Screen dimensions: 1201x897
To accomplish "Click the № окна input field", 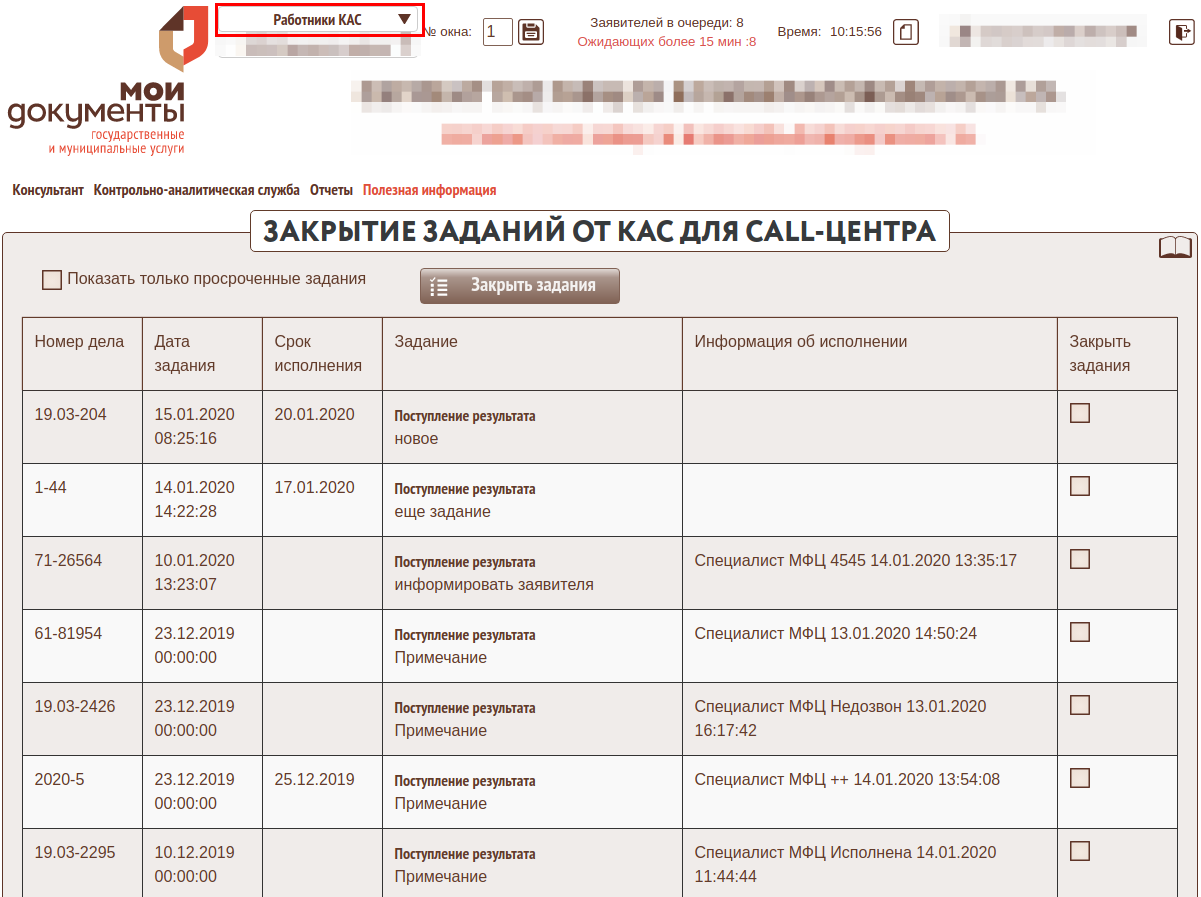I will point(497,32).
